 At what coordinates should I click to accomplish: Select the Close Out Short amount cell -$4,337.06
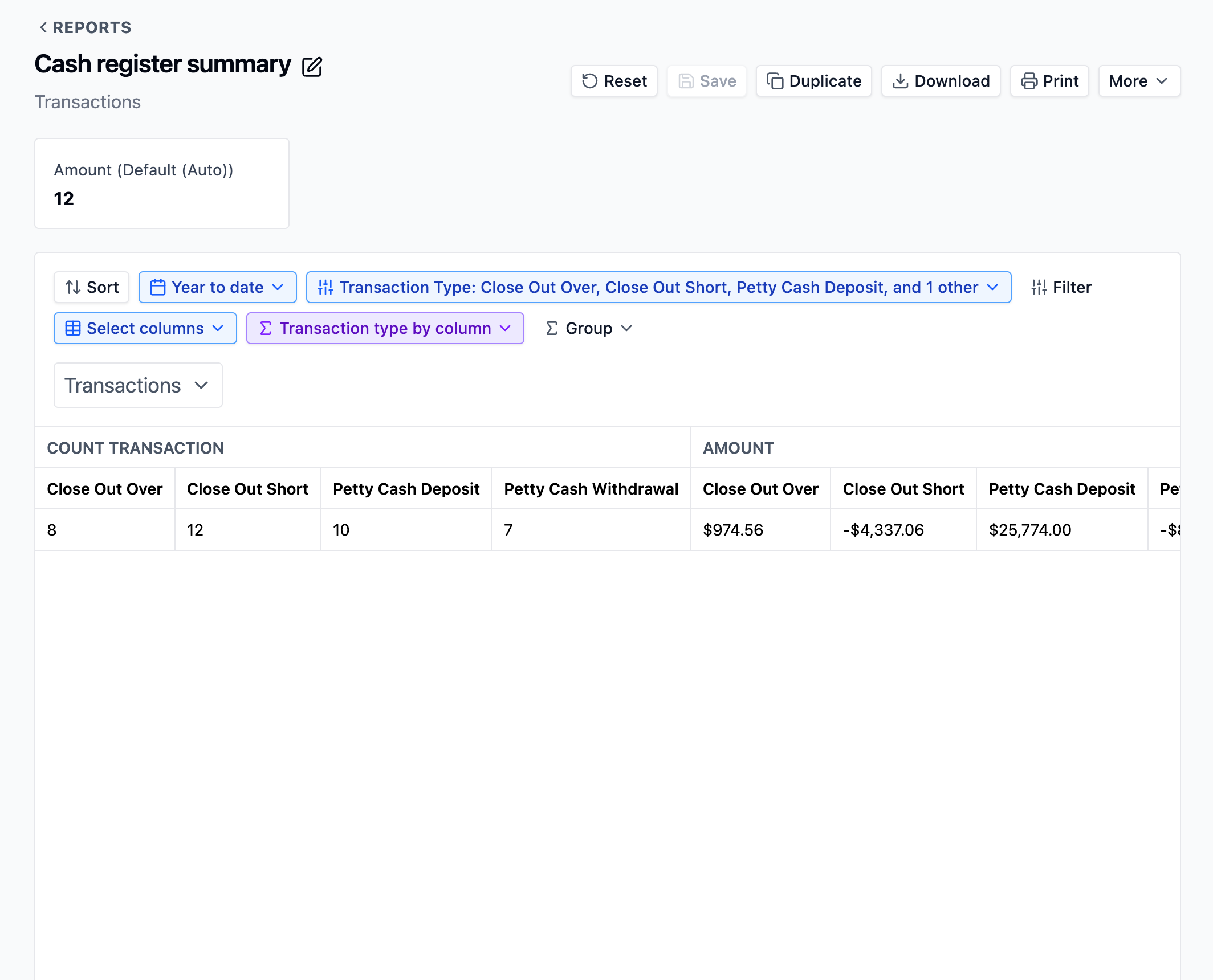(883, 530)
